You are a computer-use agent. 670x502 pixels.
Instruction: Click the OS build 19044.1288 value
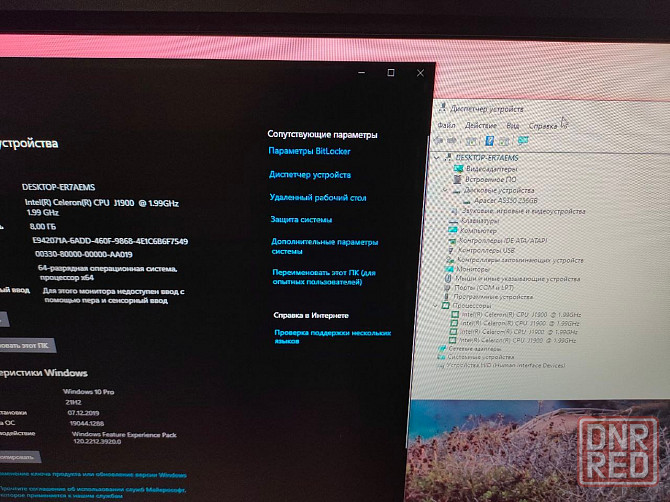pos(87,423)
